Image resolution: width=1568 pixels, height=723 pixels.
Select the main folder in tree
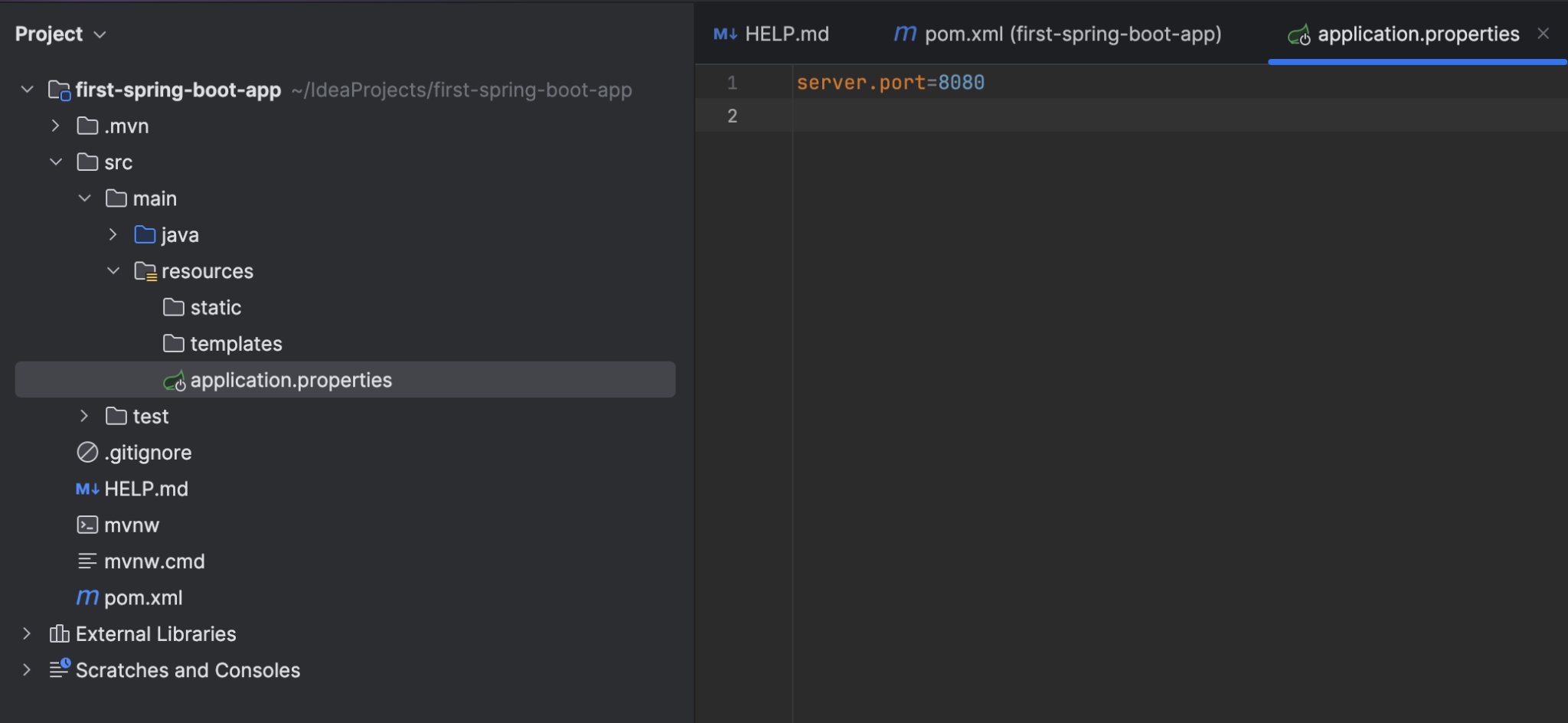coord(155,199)
